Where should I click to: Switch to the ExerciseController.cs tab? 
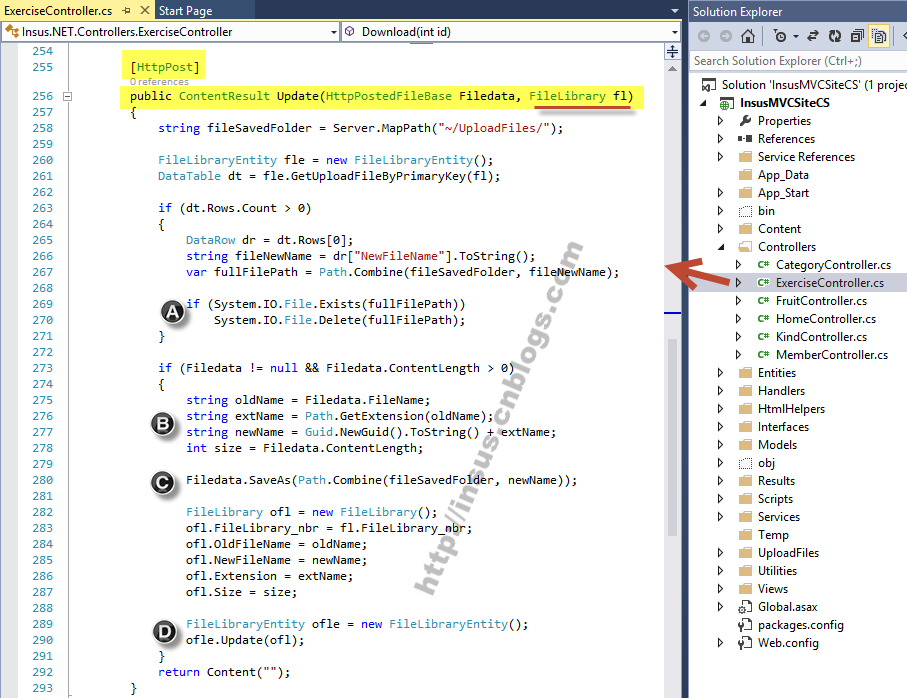(58, 10)
